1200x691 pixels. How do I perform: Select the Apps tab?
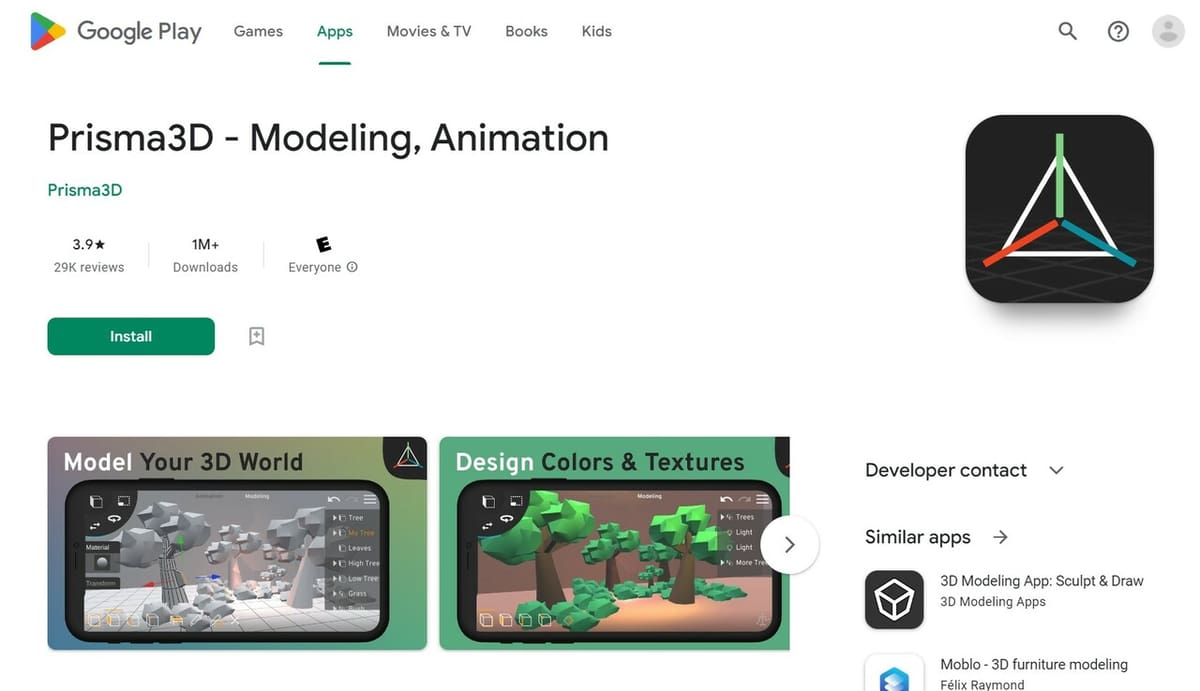tap(335, 31)
